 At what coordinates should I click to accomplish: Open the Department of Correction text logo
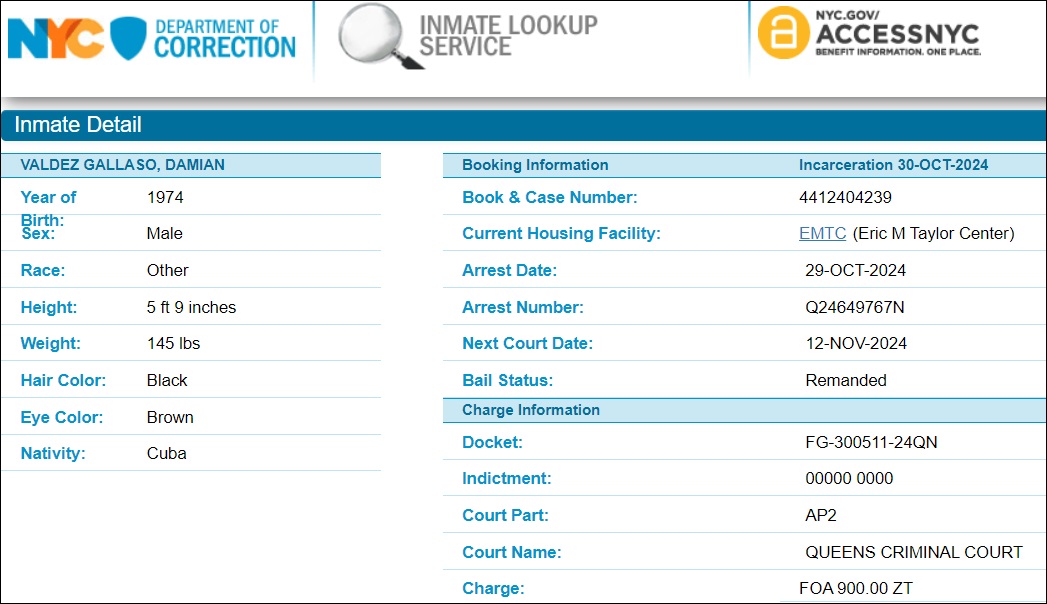[x=224, y=38]
